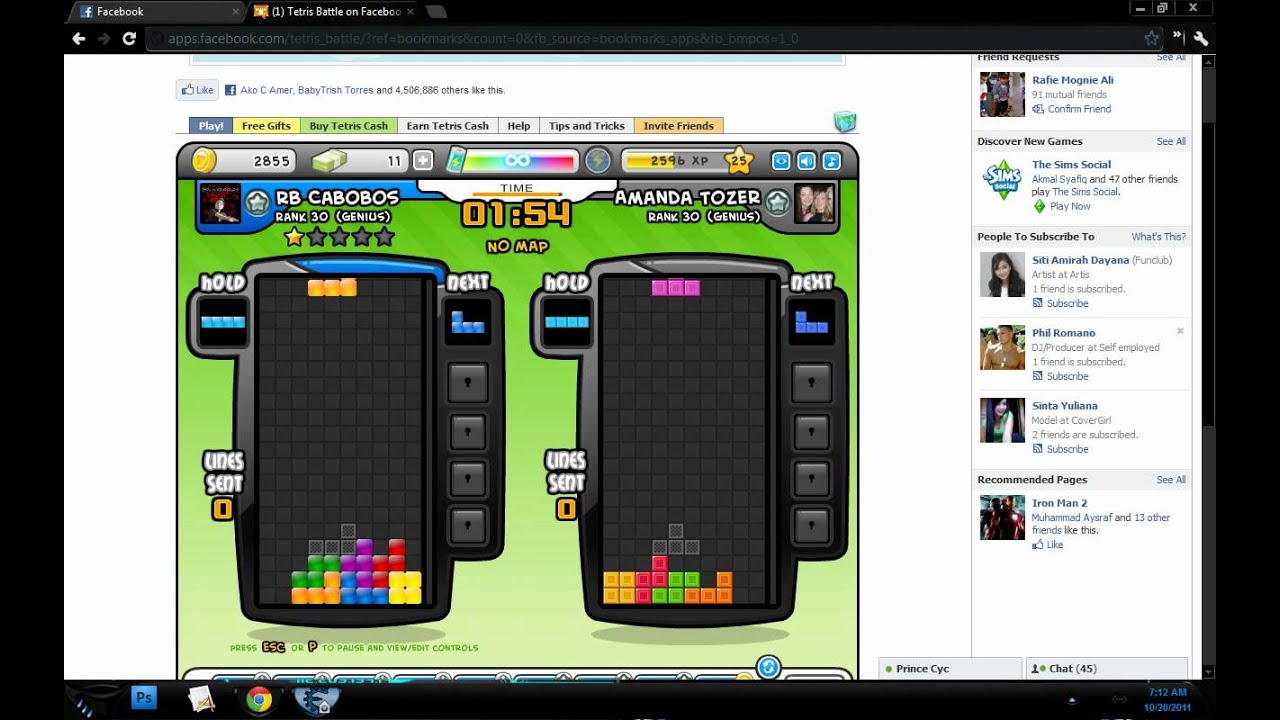
Task: Click the first locked slot under left Next
Action: 467,382
